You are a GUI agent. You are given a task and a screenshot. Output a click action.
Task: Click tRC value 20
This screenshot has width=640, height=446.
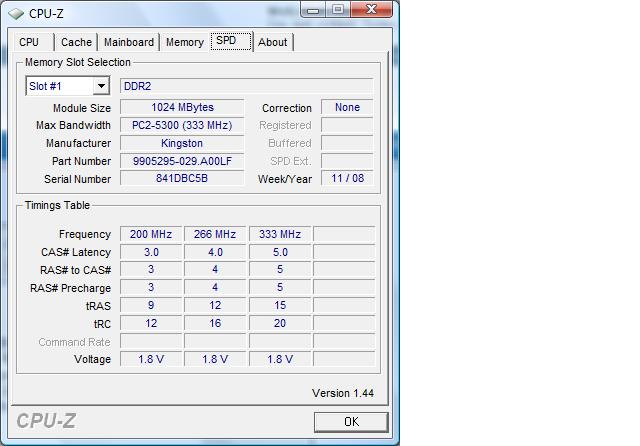pos(280,323)
